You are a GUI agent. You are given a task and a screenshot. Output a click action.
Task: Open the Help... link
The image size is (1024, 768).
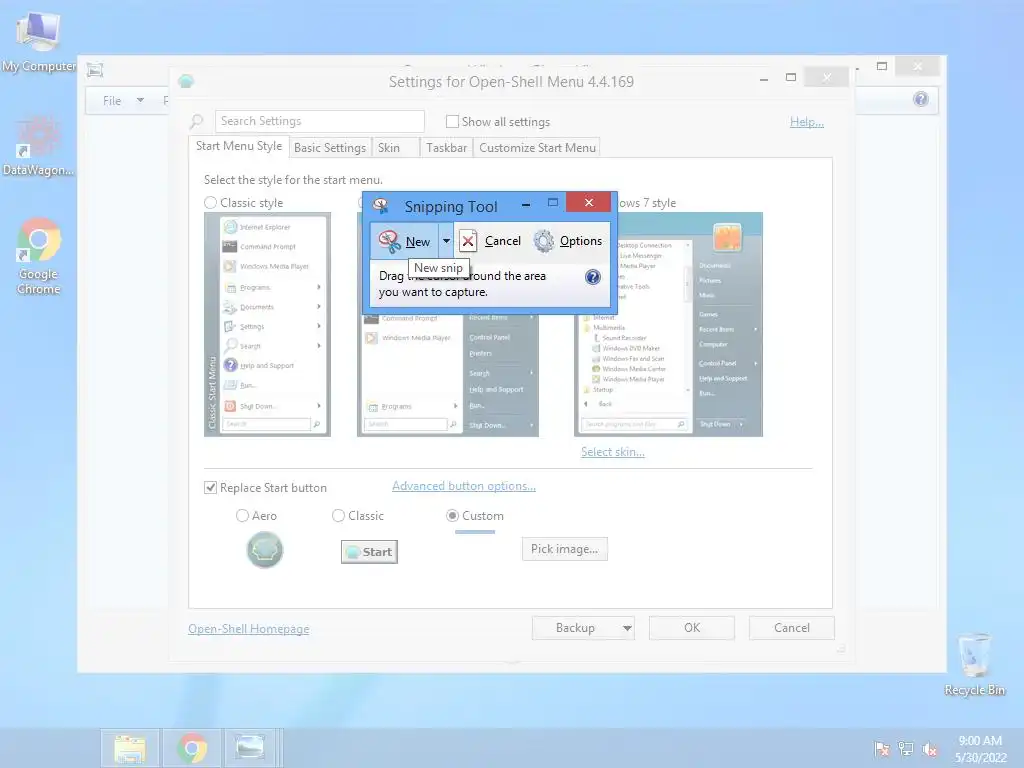807,121
